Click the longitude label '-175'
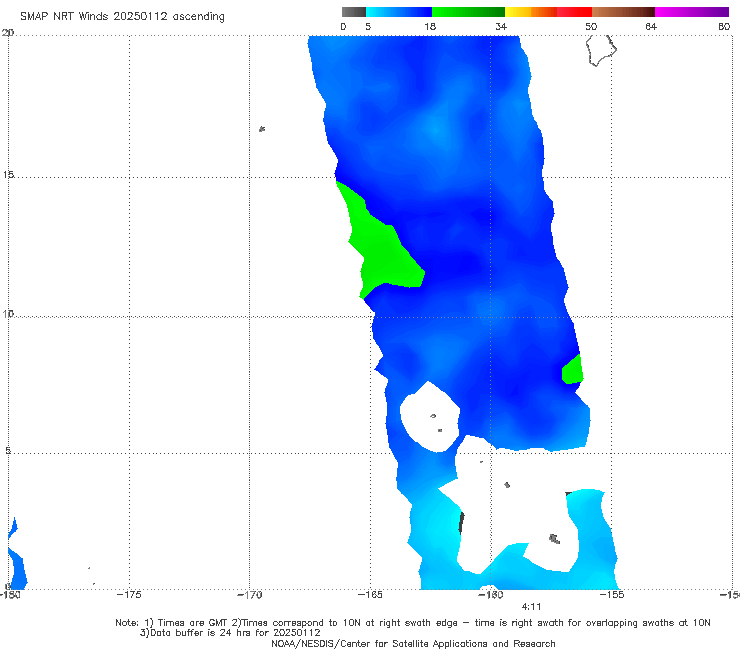 coord(129,595)
